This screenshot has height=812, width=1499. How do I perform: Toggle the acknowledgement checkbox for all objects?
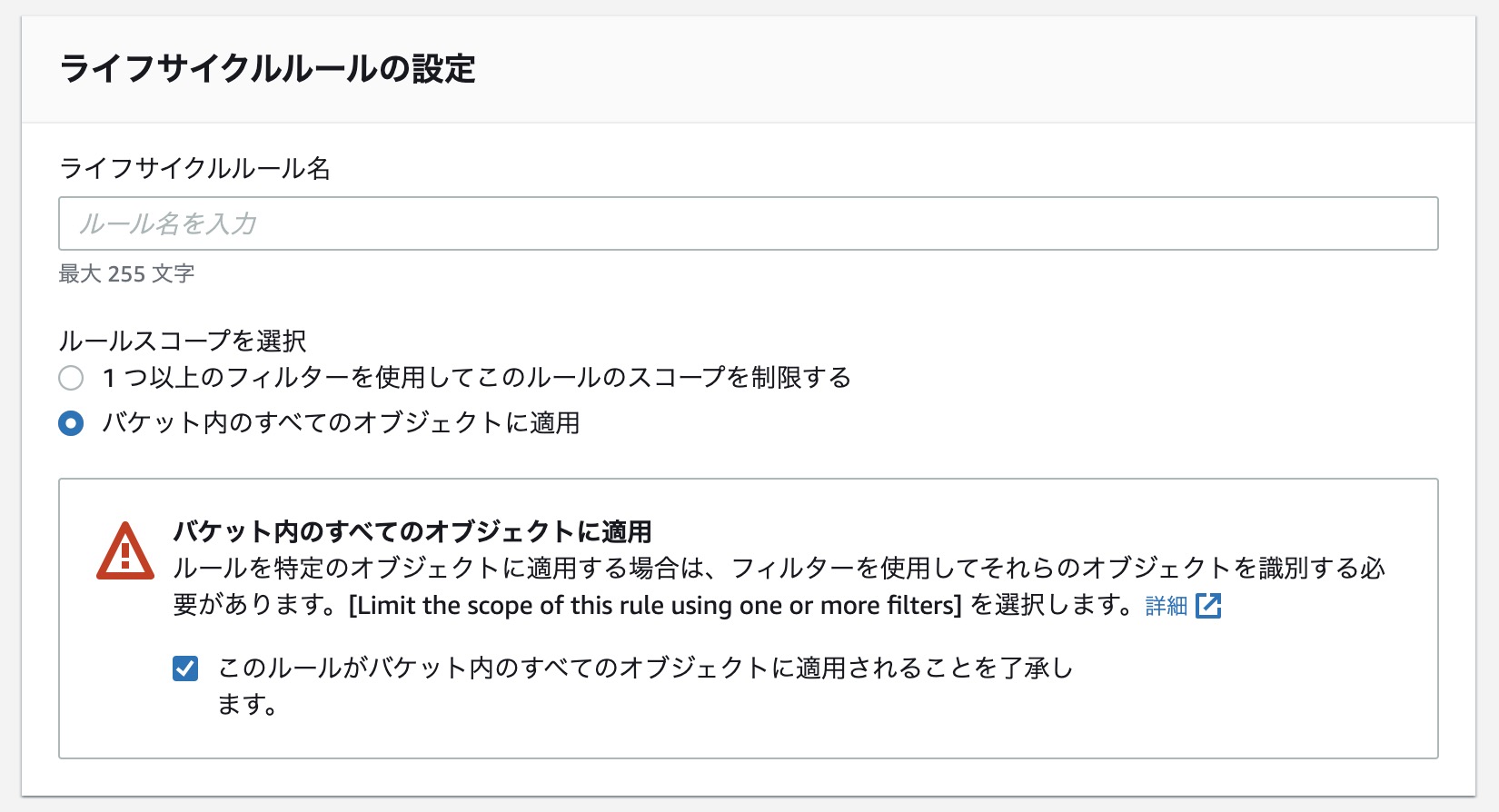pos(185,669)
